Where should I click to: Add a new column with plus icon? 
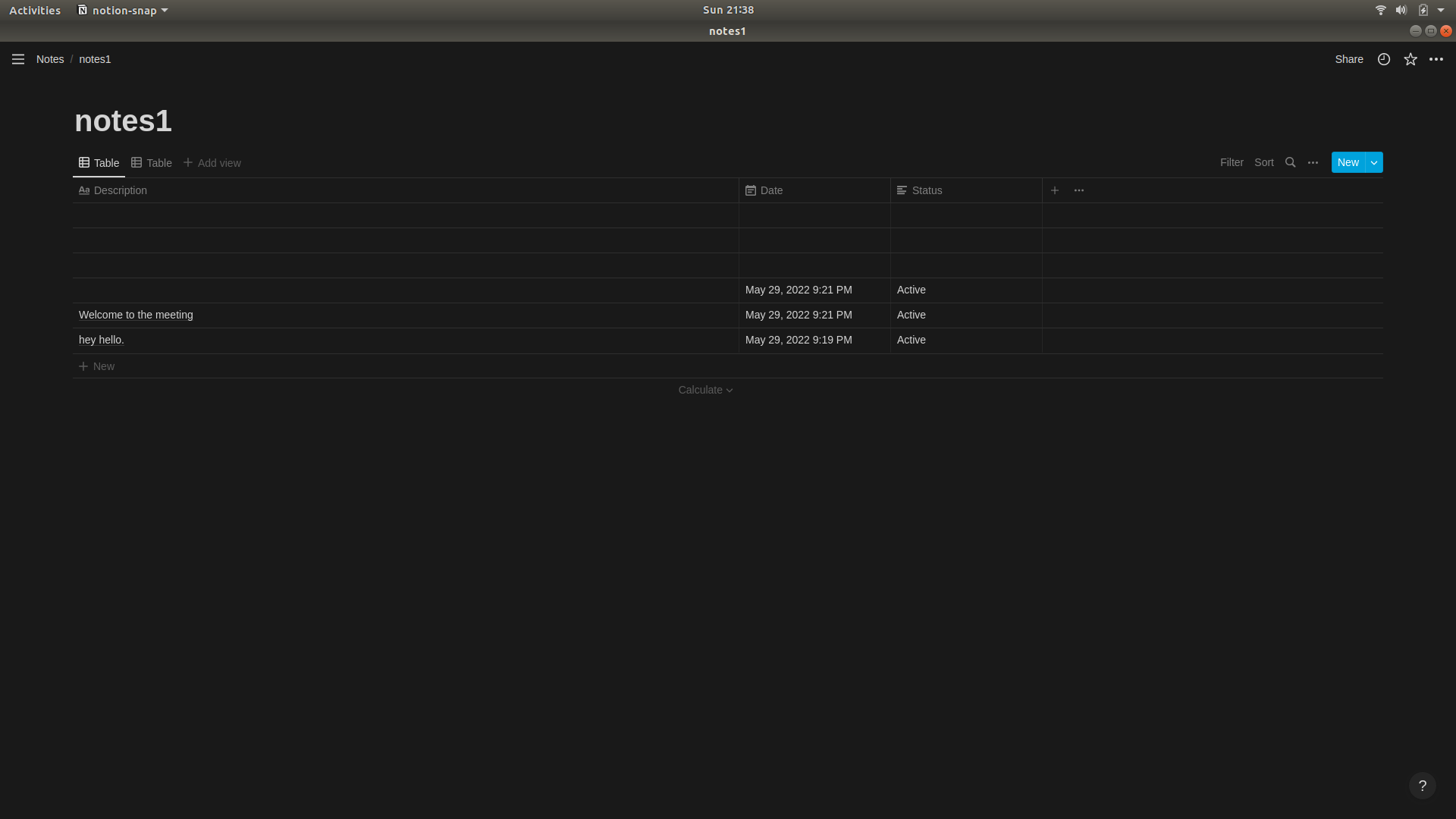(1055, 190)
